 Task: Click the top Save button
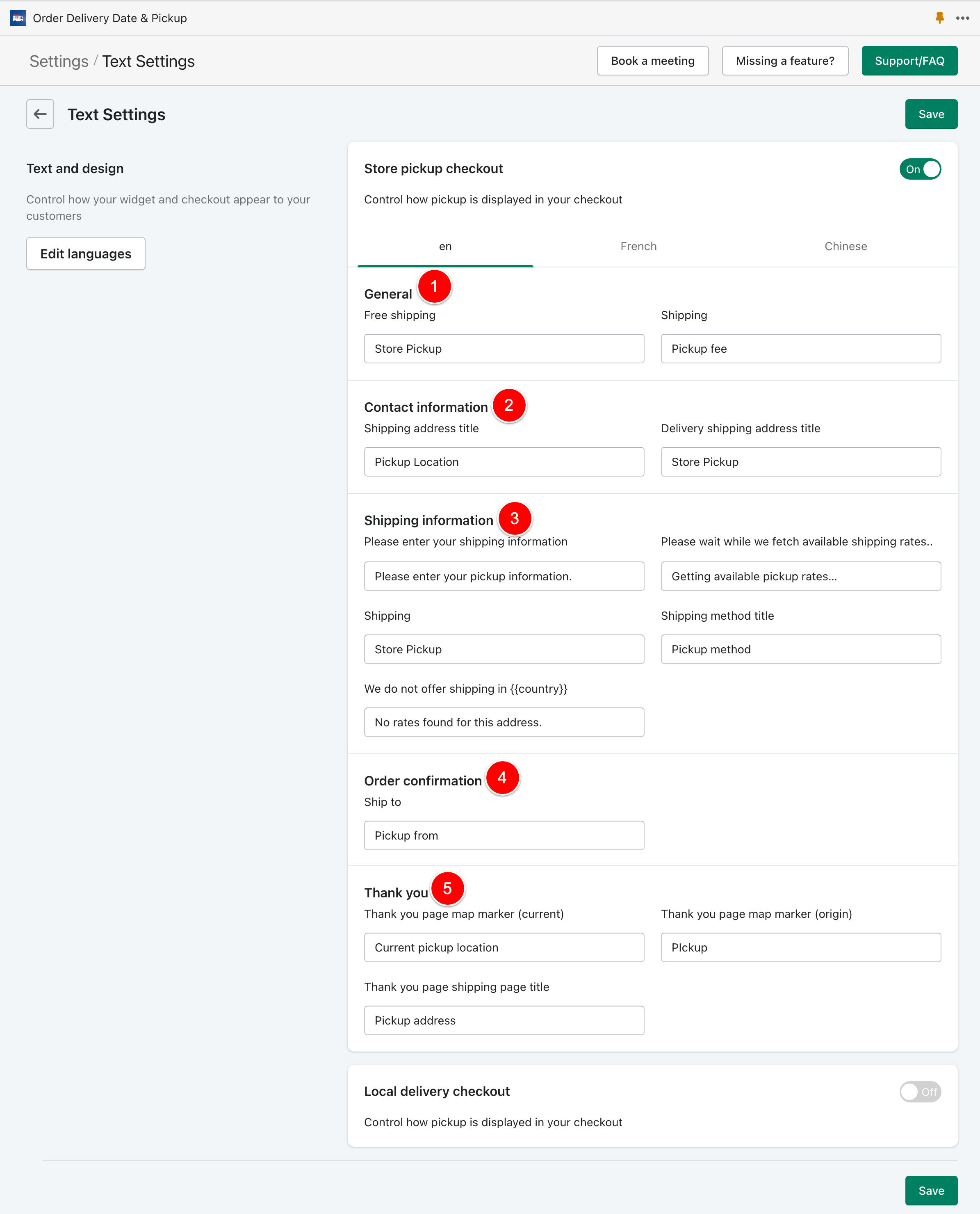(x=931, y=114)
